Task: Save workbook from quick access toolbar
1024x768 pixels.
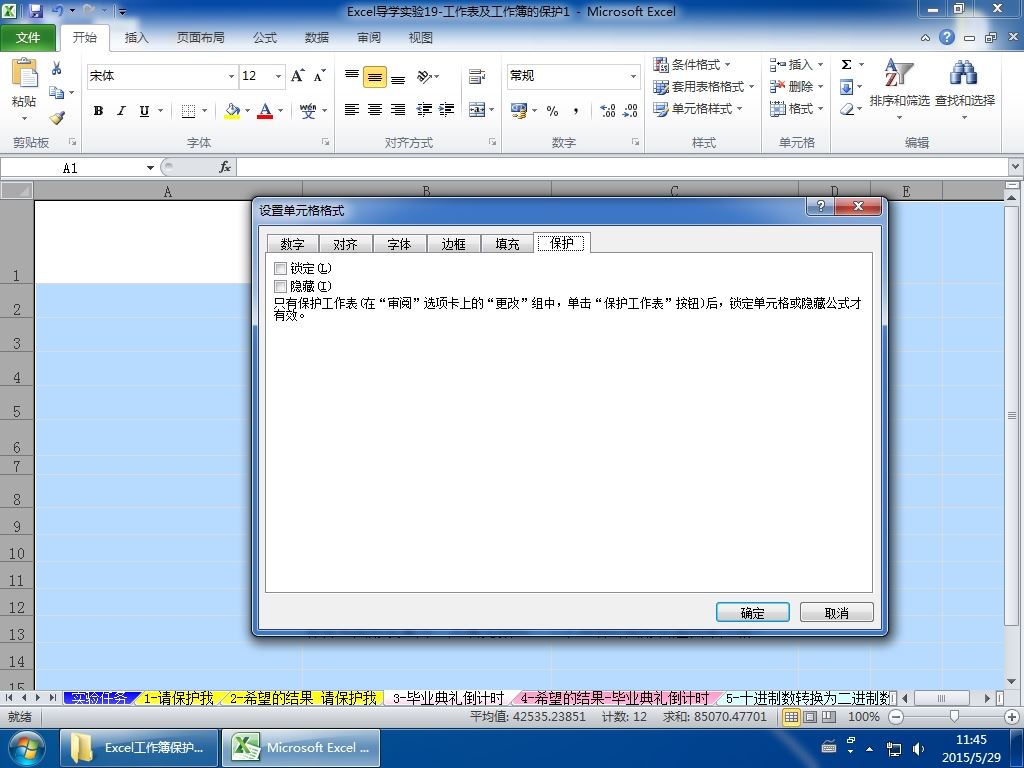Action: pos(35,11)
